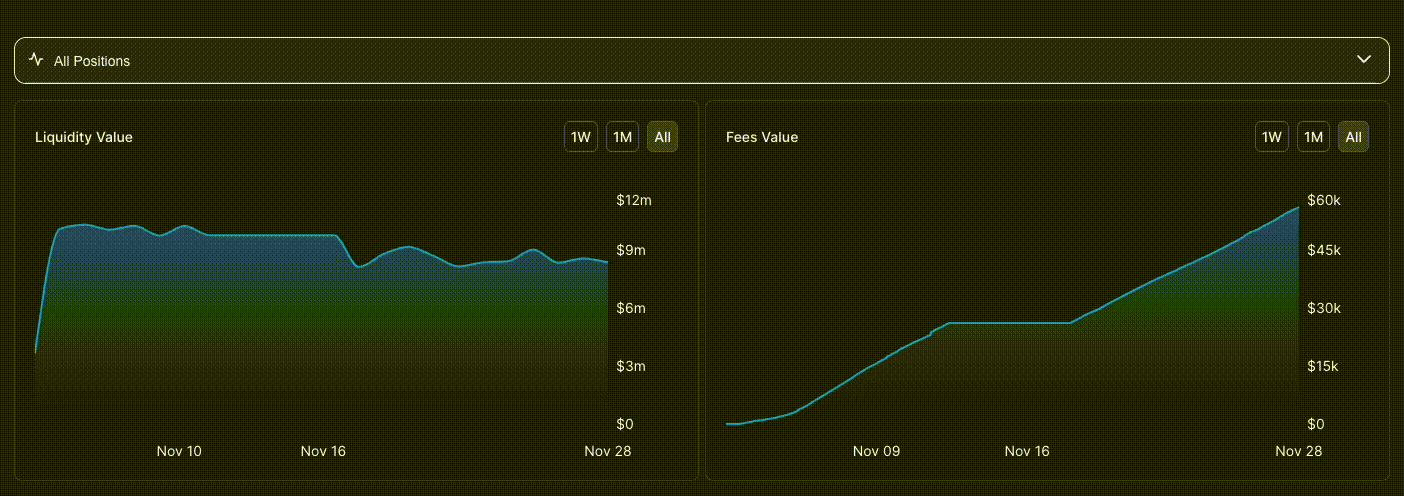The height and width of the screenshot is (496, 1404).
Task: Click the $12m axis label
Action: pyautogui.click(x=634, y=201)
